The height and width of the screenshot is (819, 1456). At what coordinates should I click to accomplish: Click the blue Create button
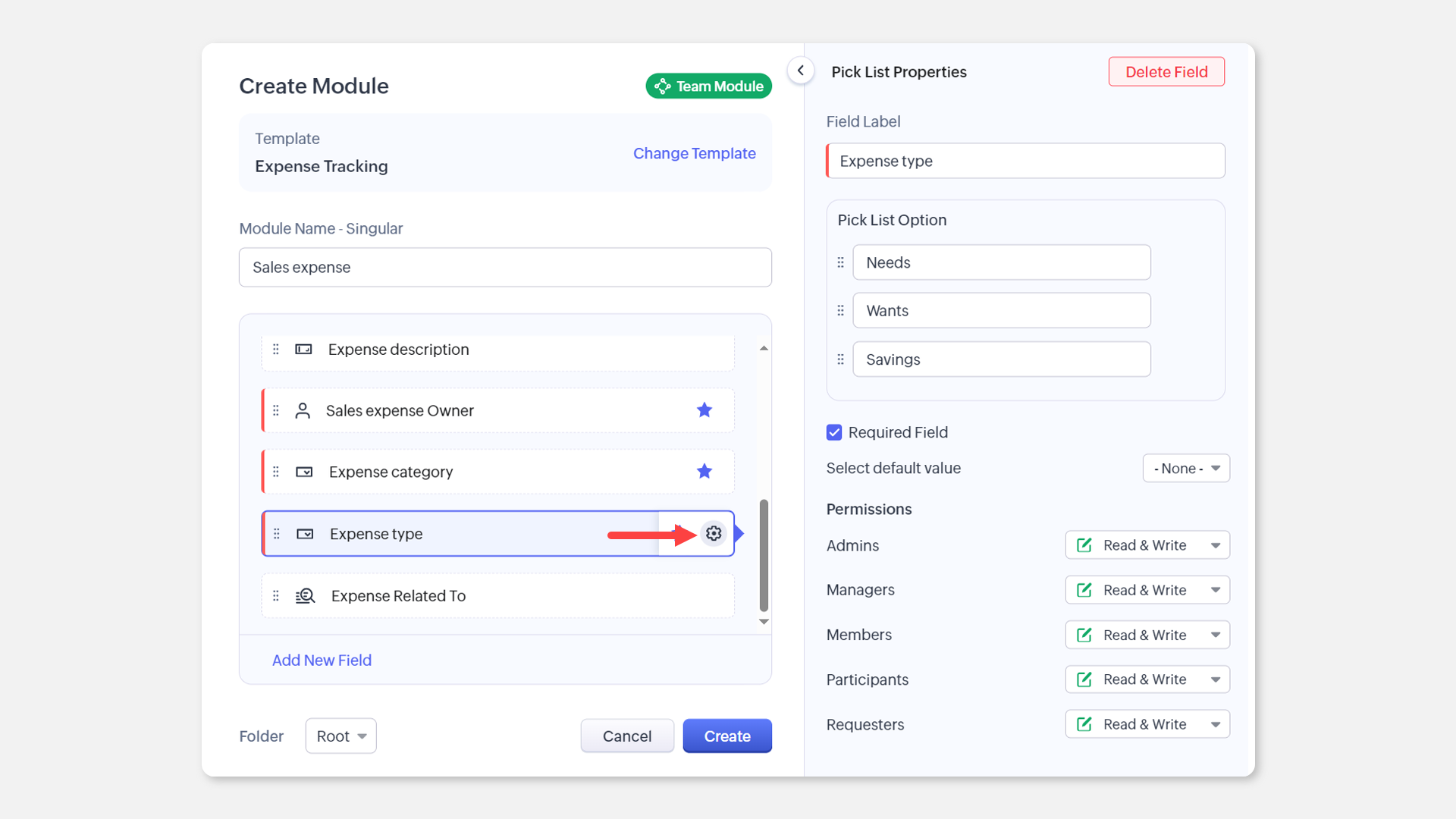pos(726,736)
